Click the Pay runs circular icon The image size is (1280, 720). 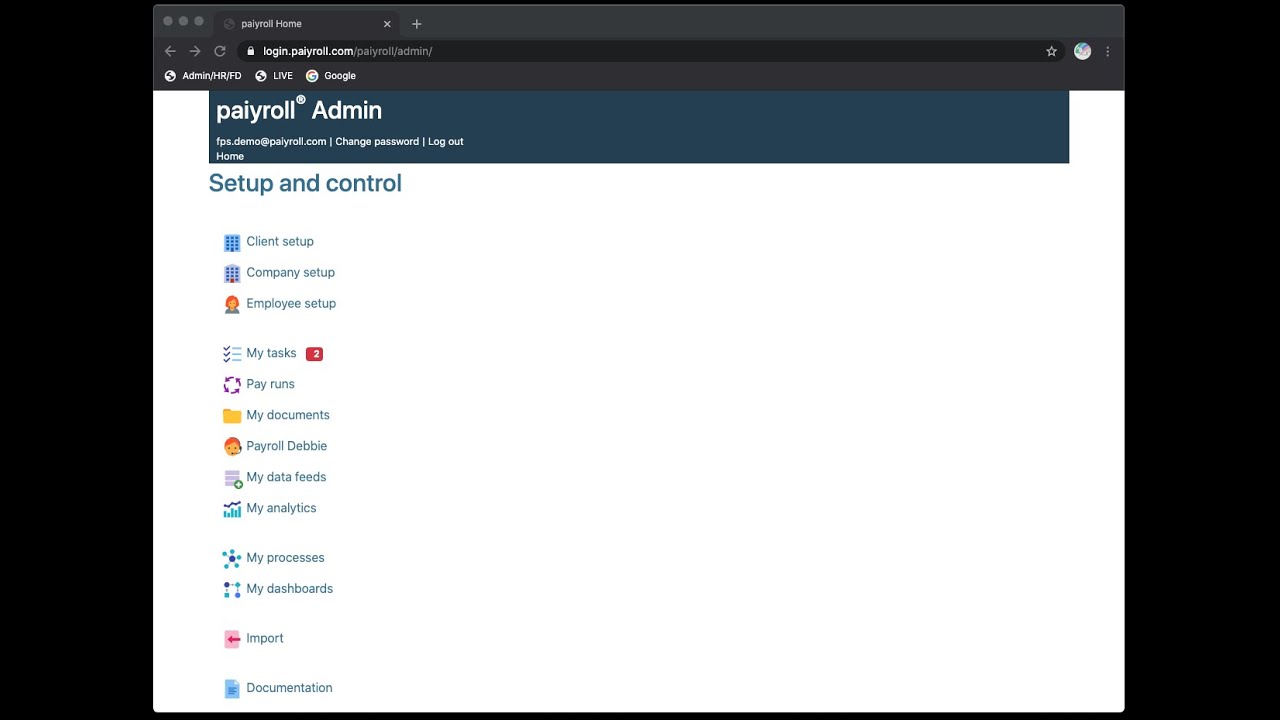click(232, 385)
